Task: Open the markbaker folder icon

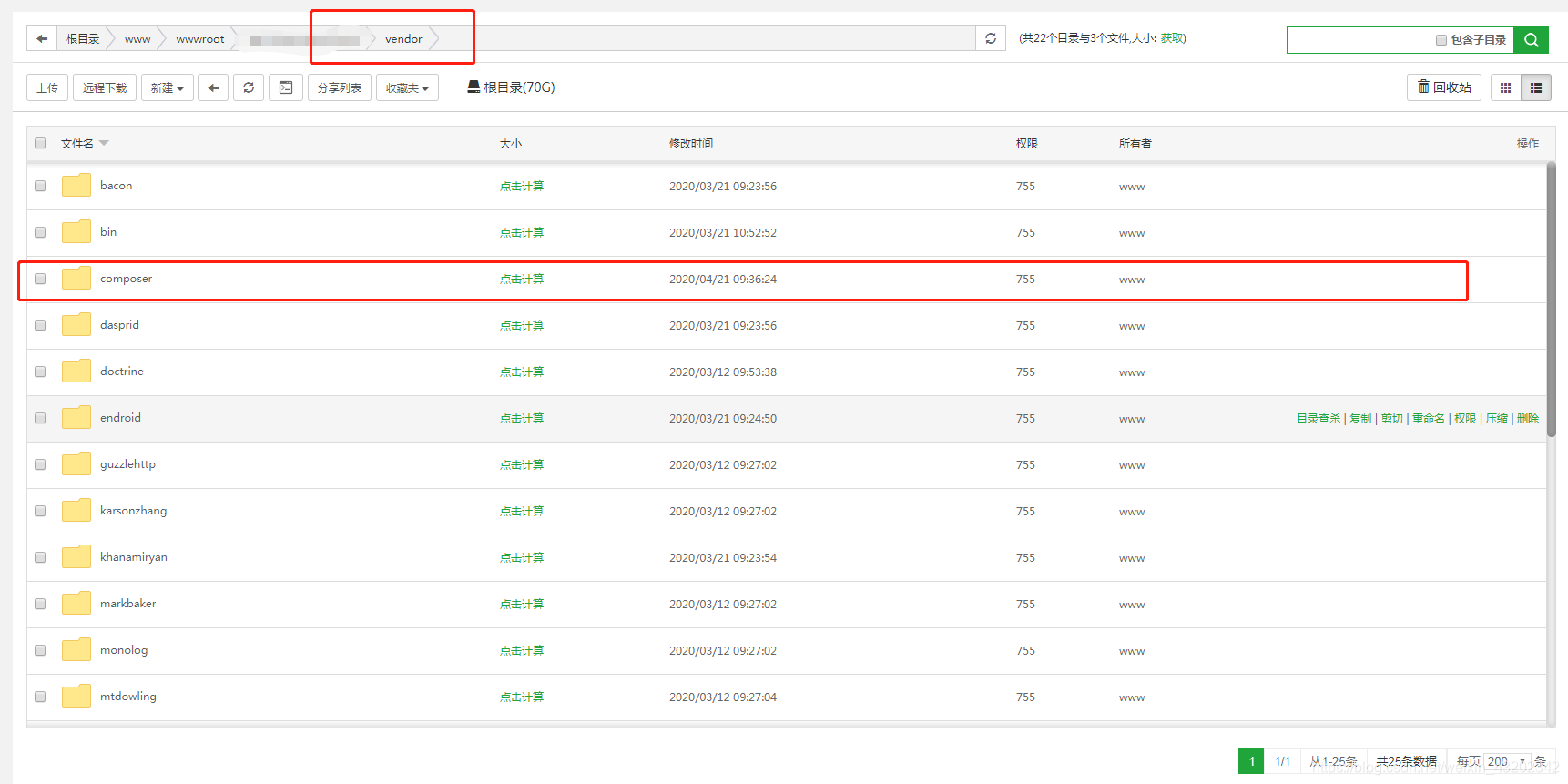Action: (x=76, y=604)
